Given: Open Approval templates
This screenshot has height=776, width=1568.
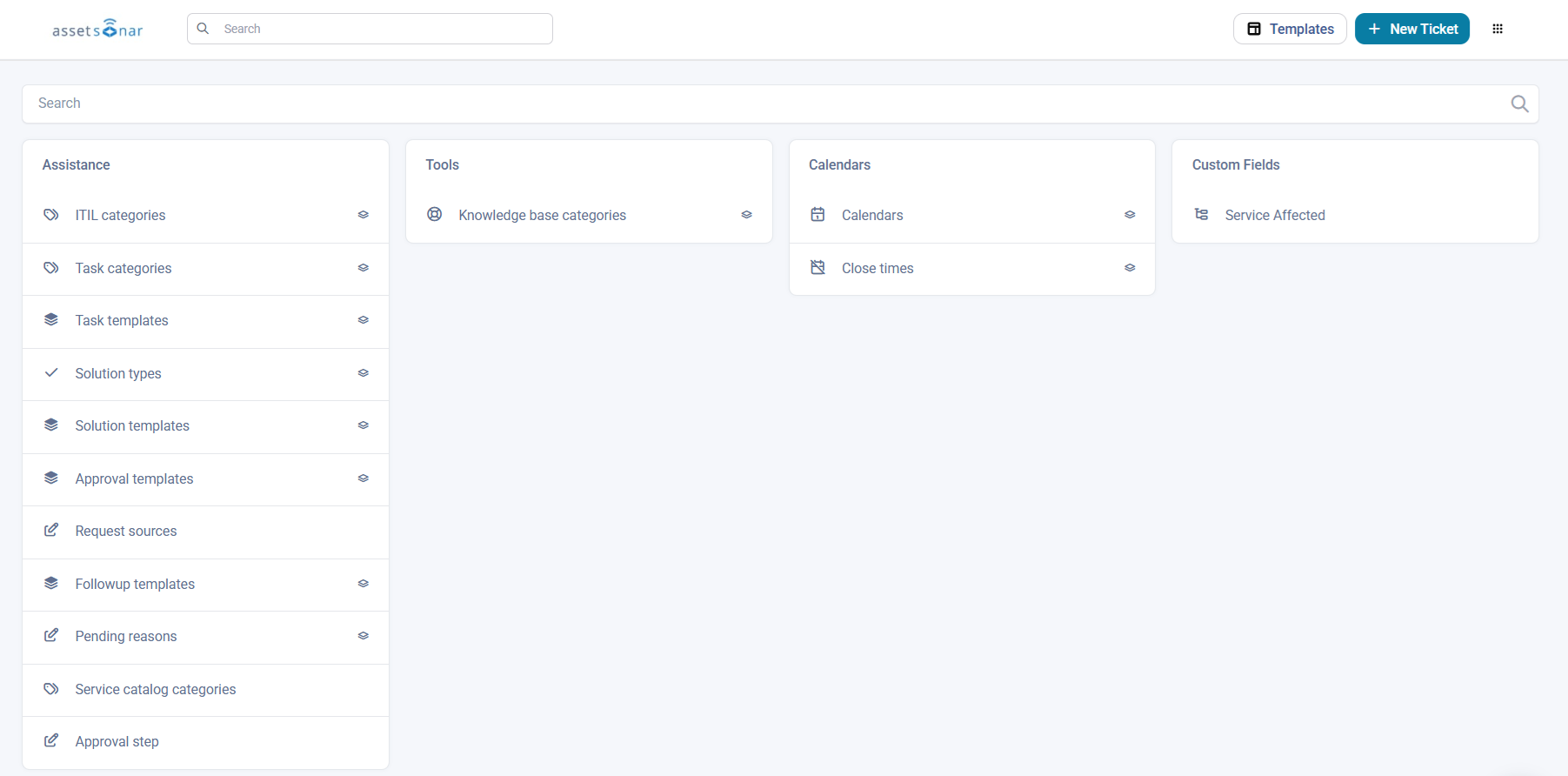Looking at the screenshot, I should point(134,478).
